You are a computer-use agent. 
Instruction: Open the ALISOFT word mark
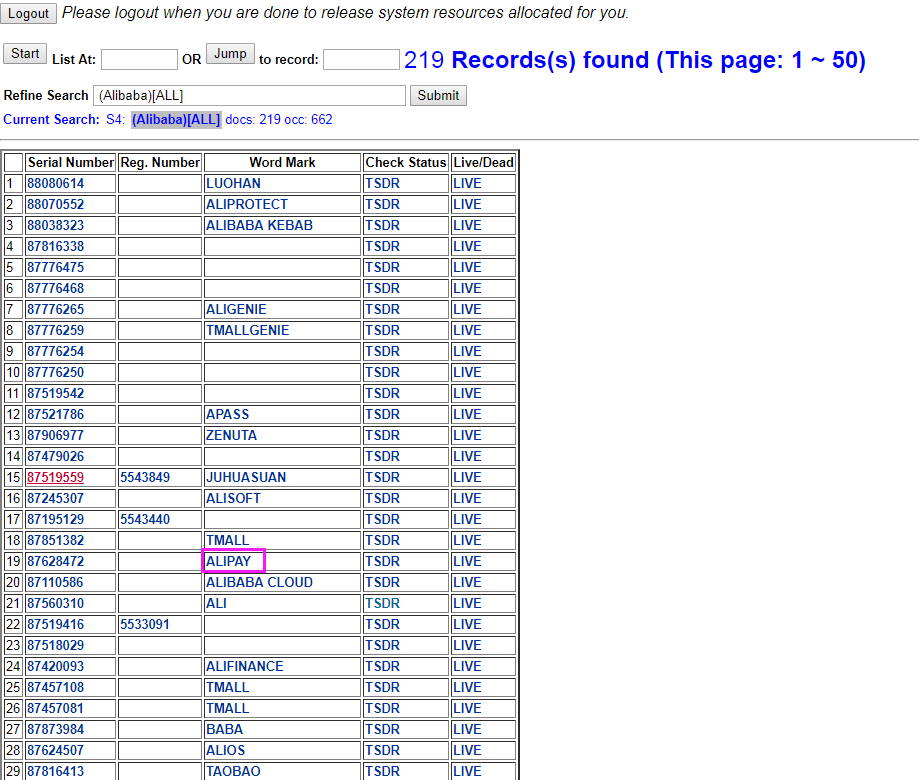tap(233, 499)
